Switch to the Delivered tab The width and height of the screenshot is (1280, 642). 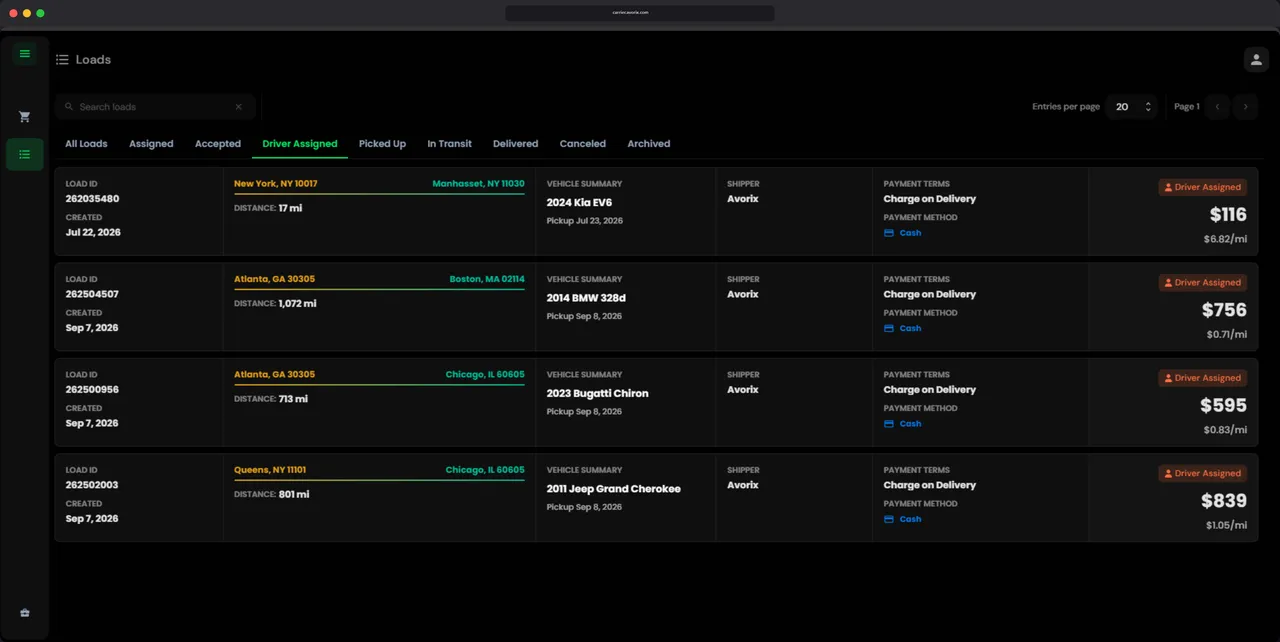[x=515, y=144]
